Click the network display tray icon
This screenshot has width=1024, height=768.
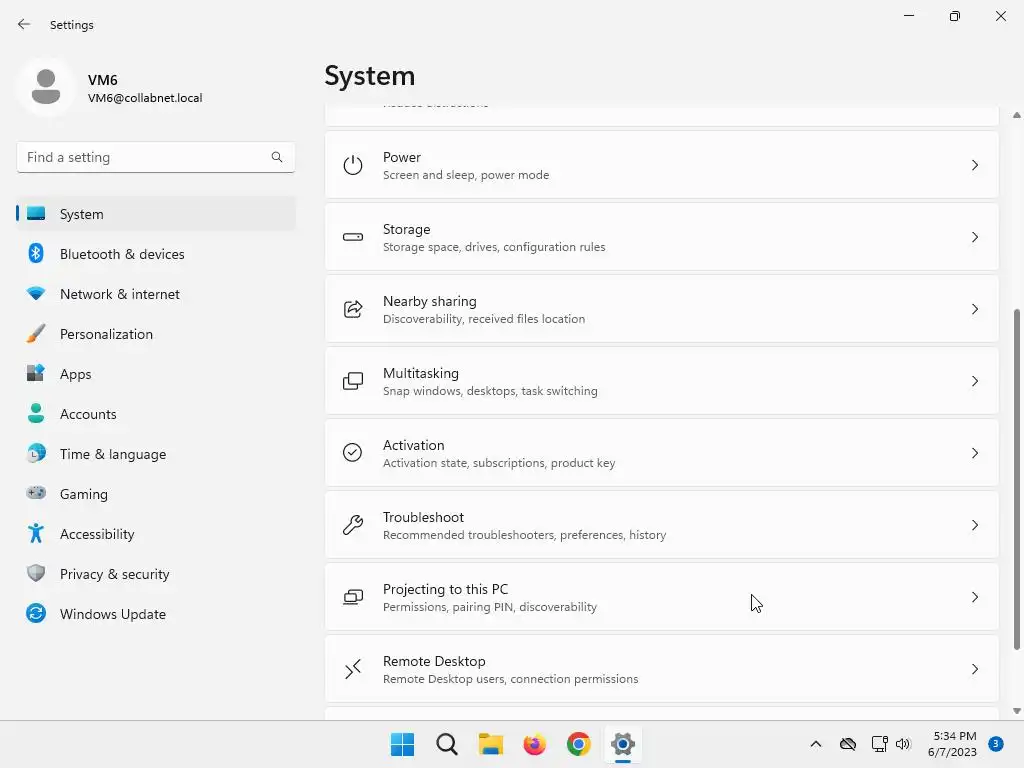[x=879, y=744]
